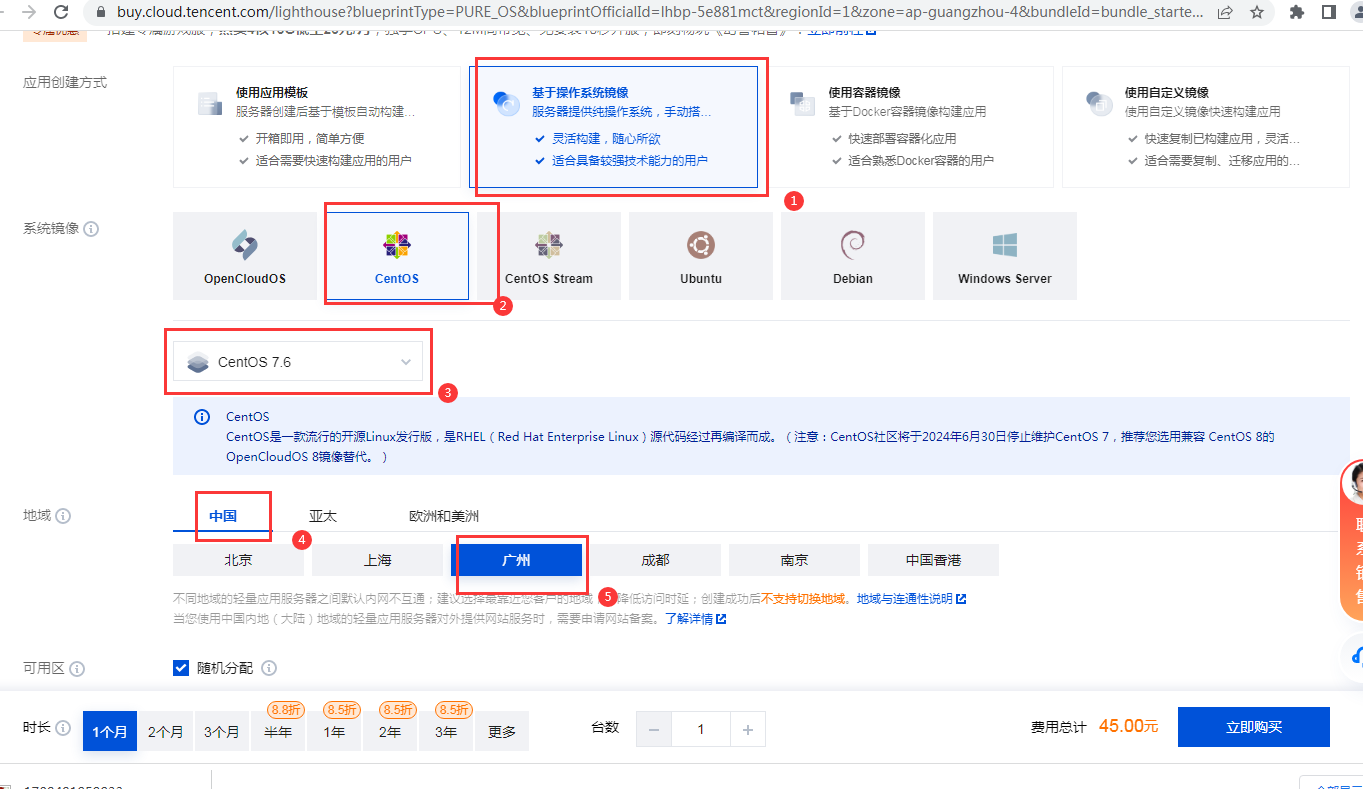Open the CentOS 7.6 version dropdown
The image size is (1363, 789).
tap(298, 362)
